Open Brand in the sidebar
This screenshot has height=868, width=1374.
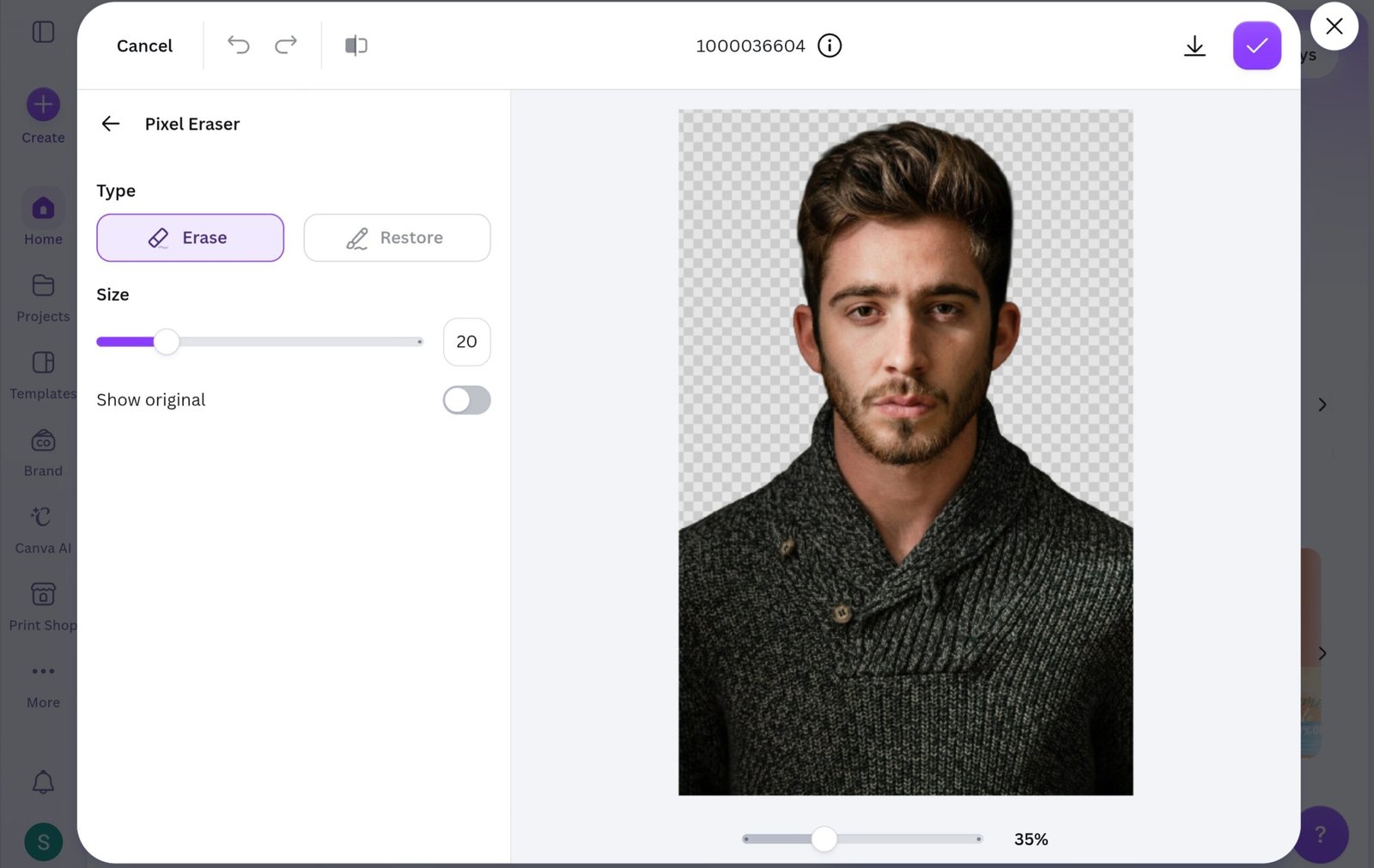point(43,453)
